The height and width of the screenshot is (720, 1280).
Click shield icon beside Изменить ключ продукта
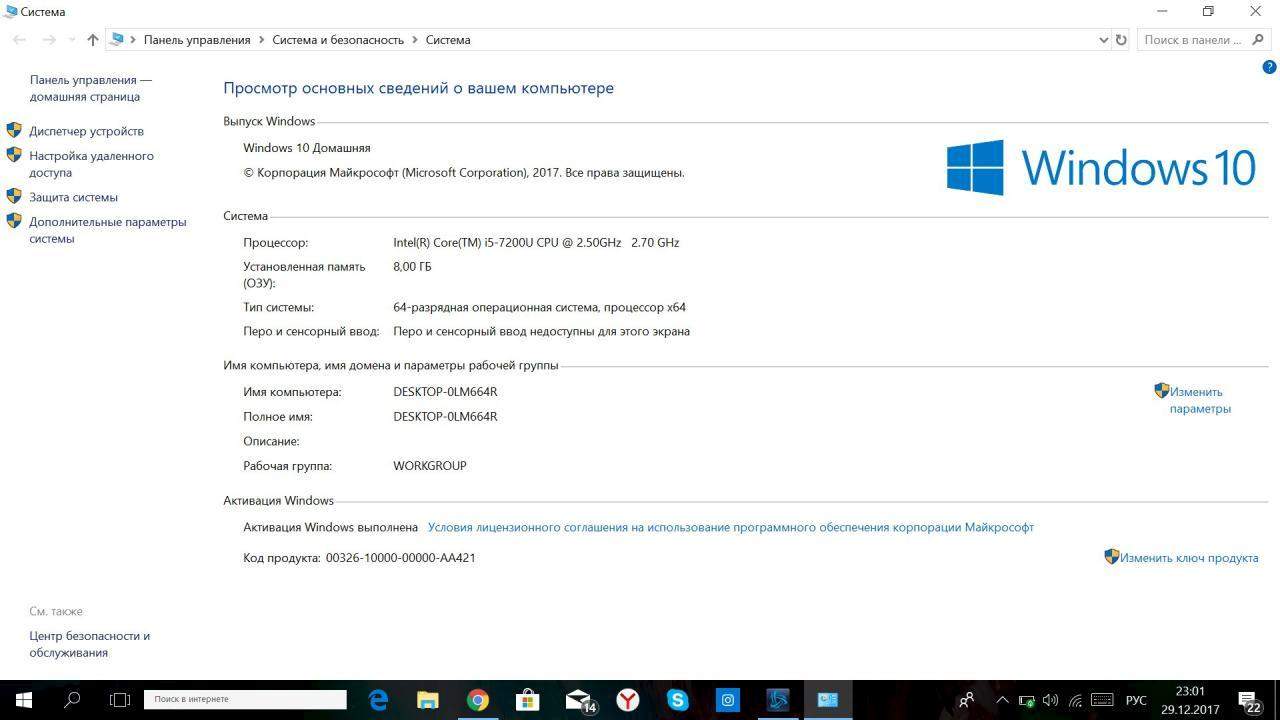click(x=1111, y=557)
